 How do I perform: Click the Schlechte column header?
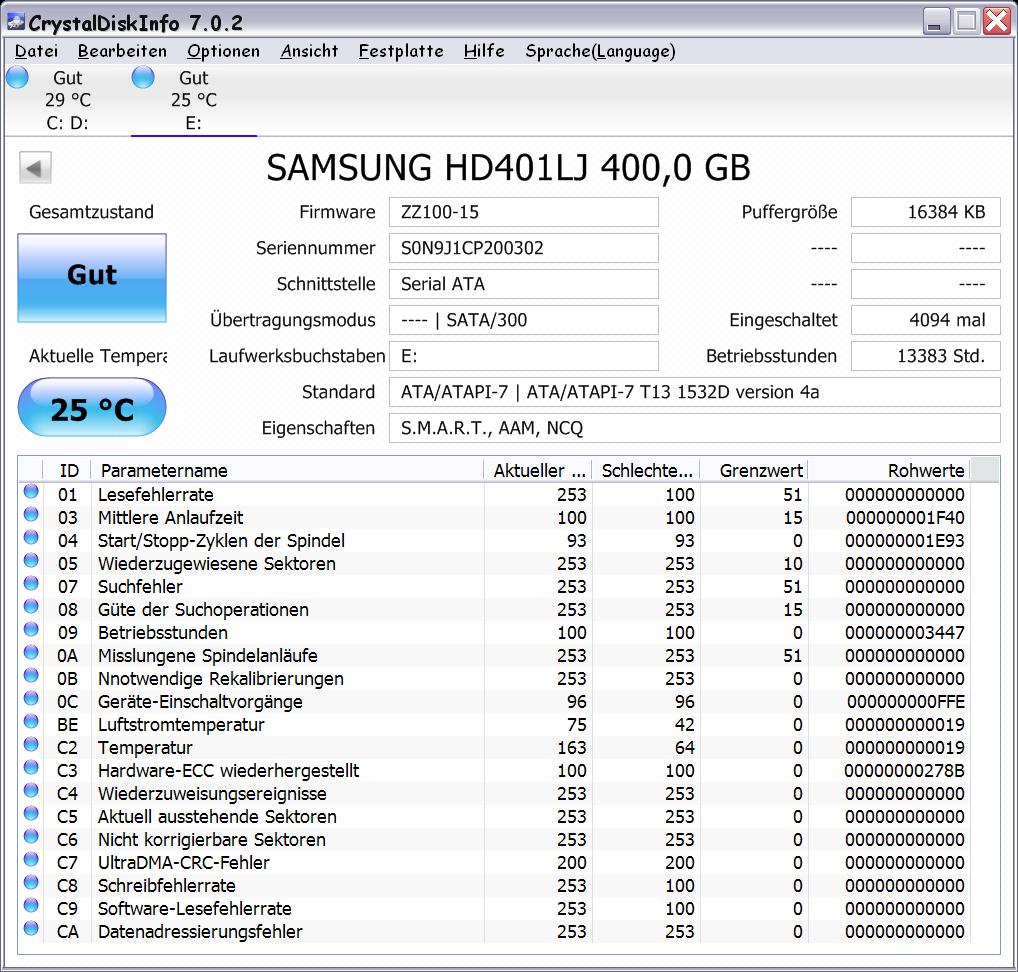coord(646,470)
